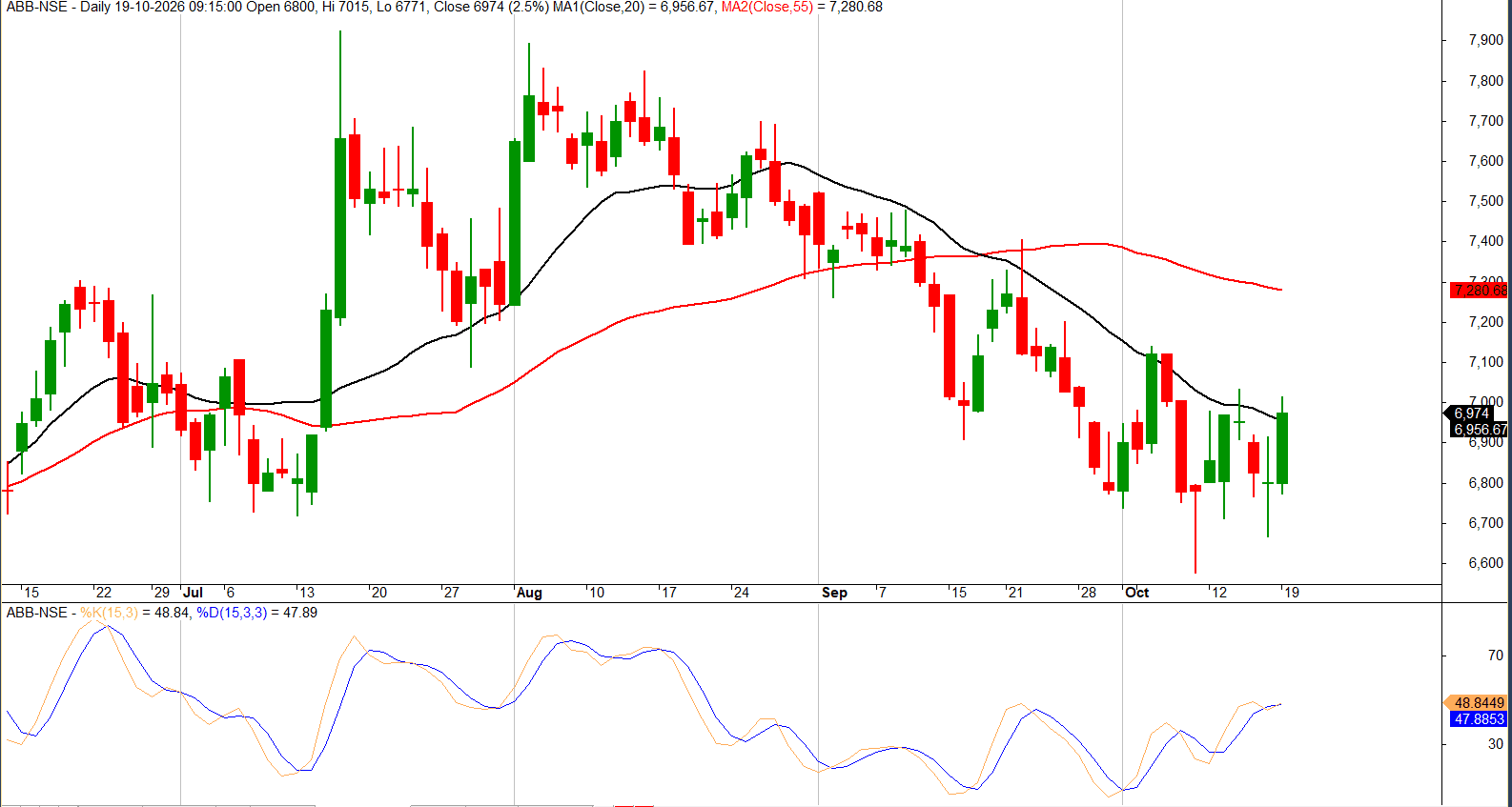
Task: Click the 7,900 price axis label
Action: point(1485,40)
